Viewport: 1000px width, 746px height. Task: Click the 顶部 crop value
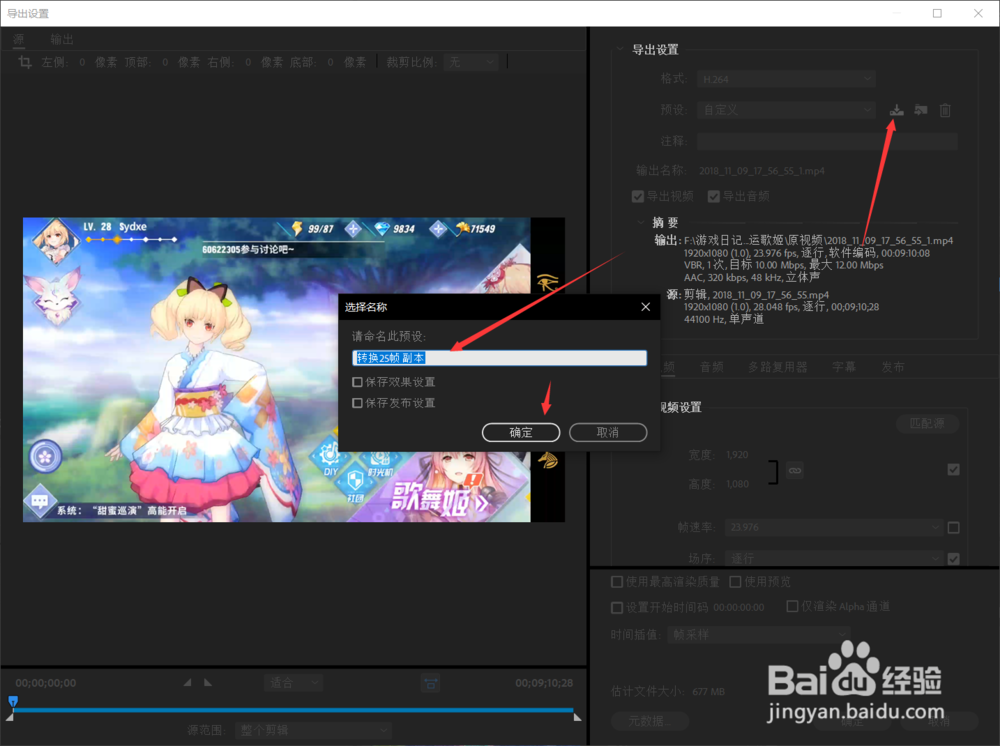point(165,62)
